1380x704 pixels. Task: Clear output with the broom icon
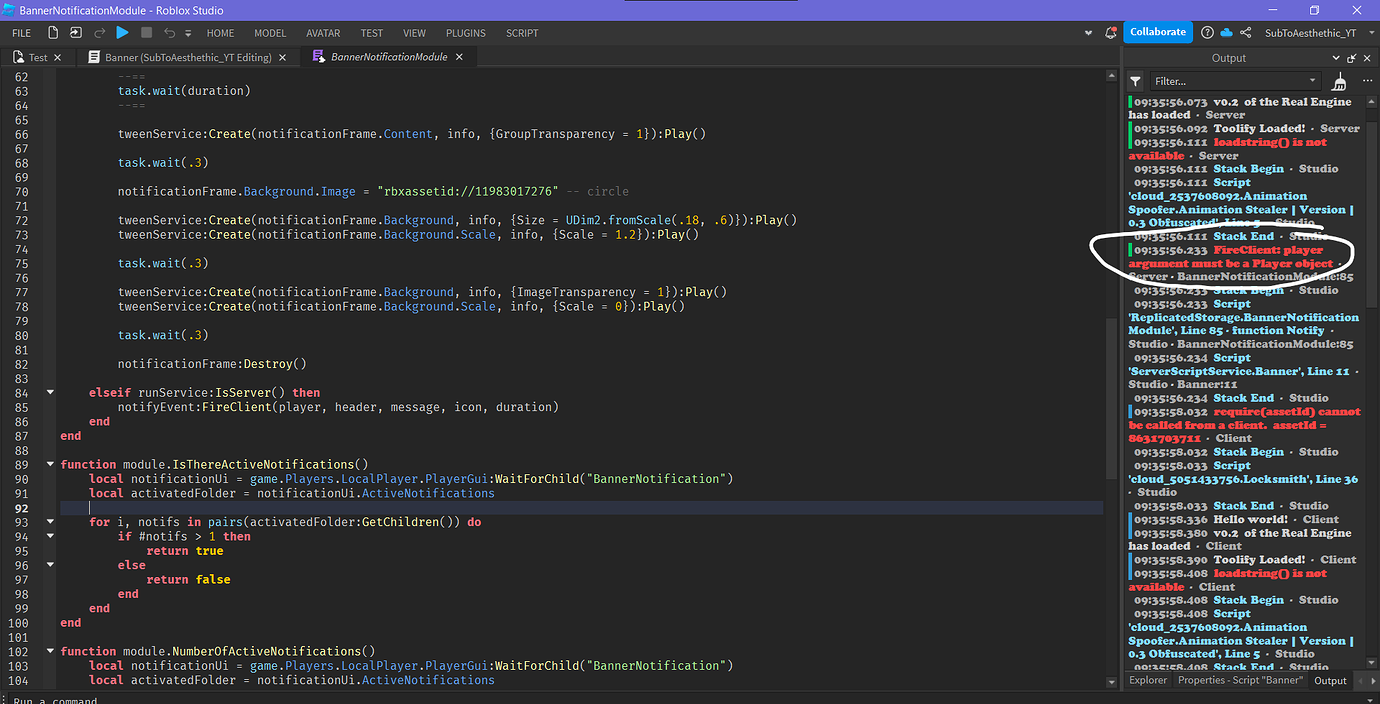1339,81
